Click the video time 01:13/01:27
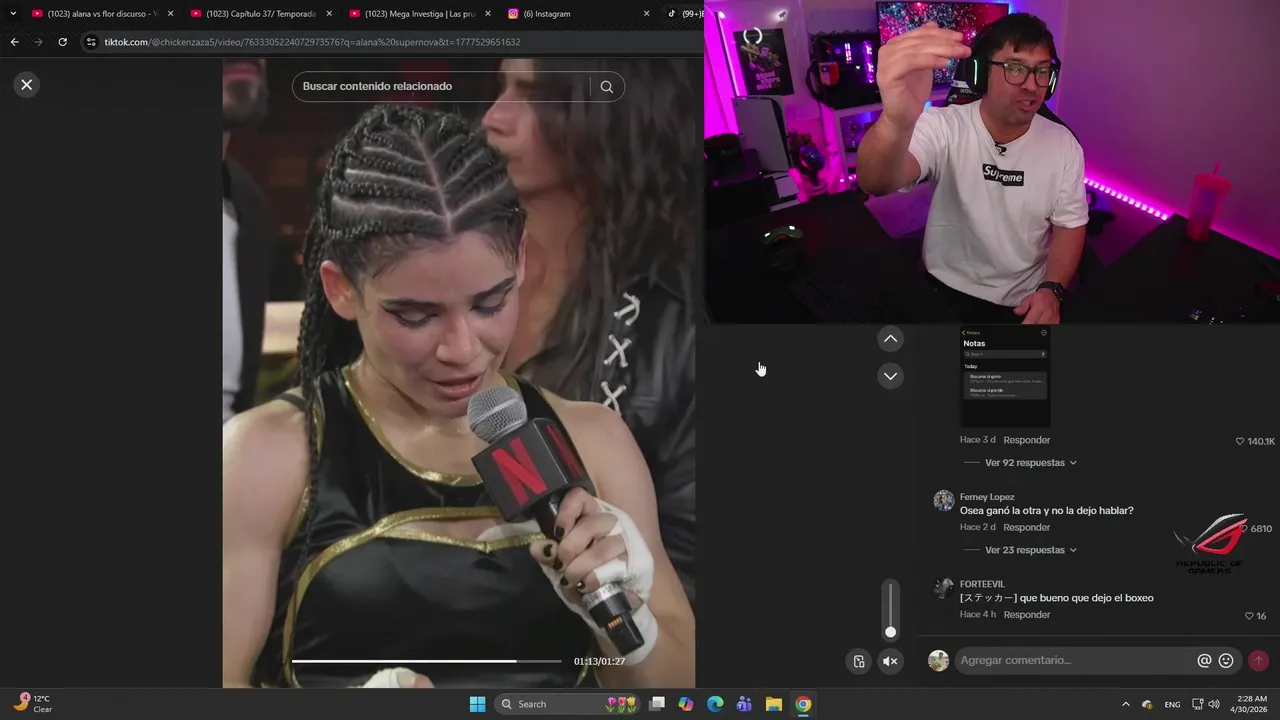Screen dimensions: 1280x720 599,661
